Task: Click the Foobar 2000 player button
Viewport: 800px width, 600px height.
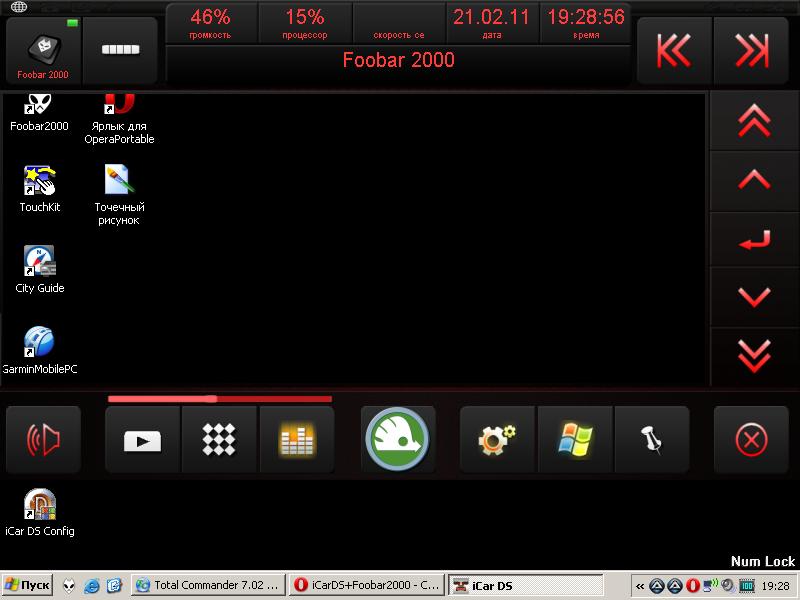Action: point(43,50)
